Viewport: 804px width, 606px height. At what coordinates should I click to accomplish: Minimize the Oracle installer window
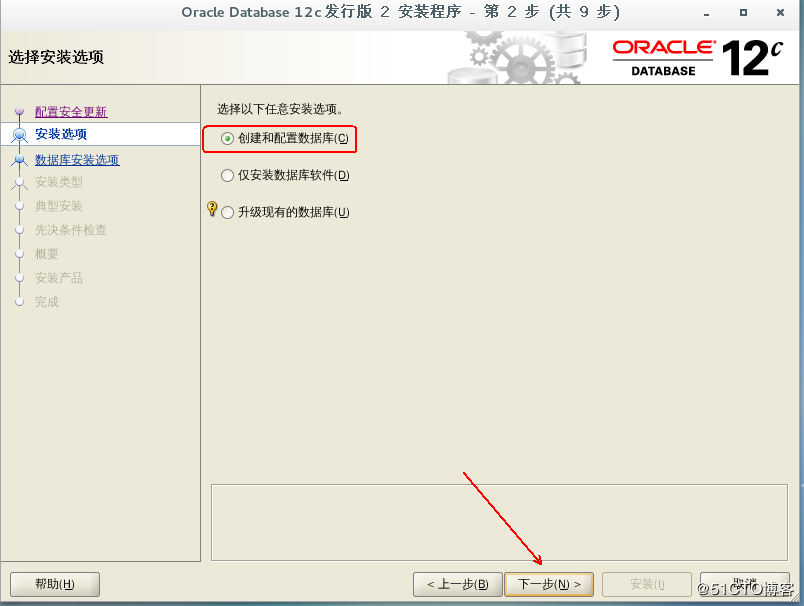click(706, 13)
